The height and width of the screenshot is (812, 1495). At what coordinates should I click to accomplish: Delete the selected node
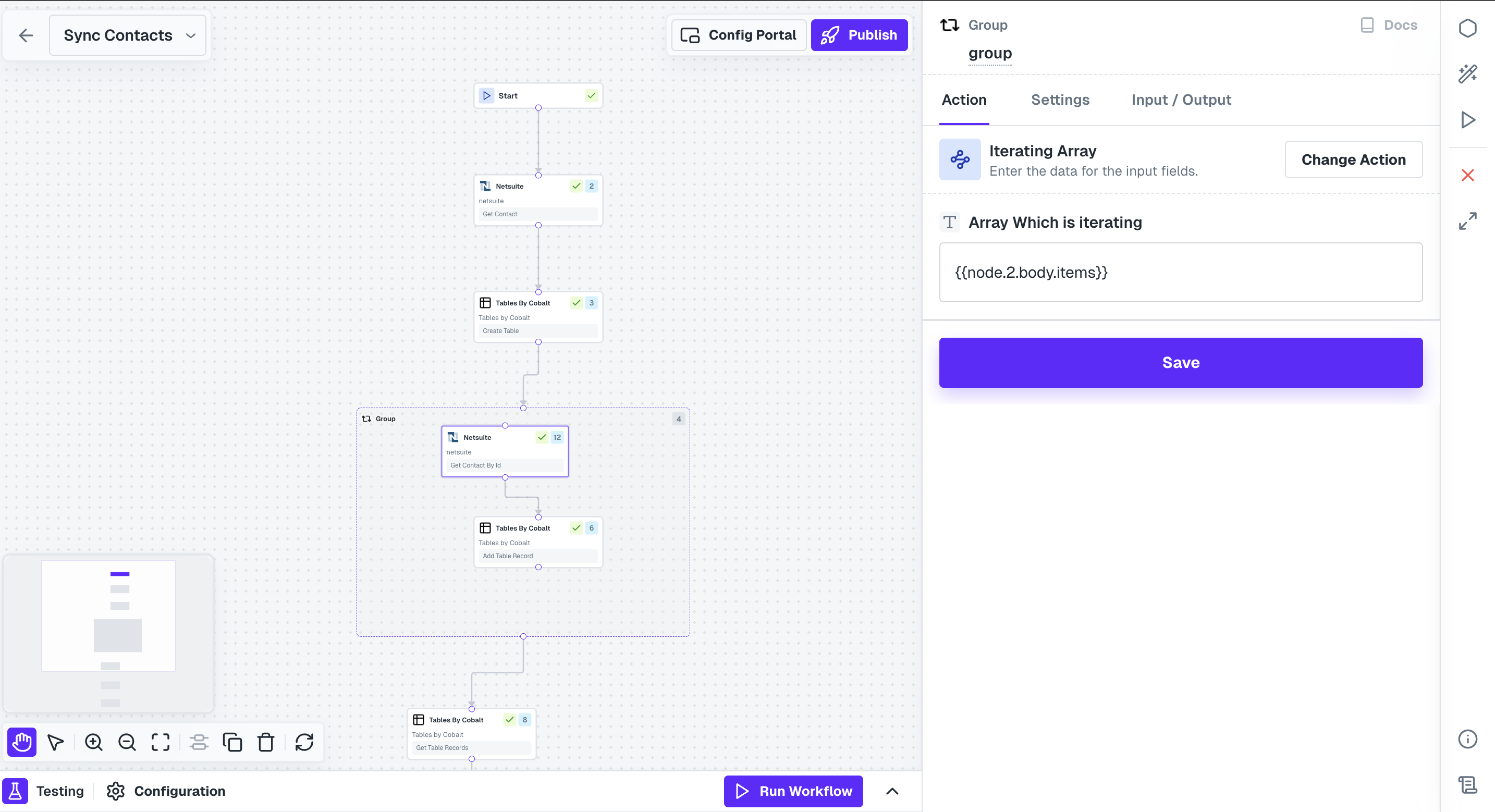point(266,742)
